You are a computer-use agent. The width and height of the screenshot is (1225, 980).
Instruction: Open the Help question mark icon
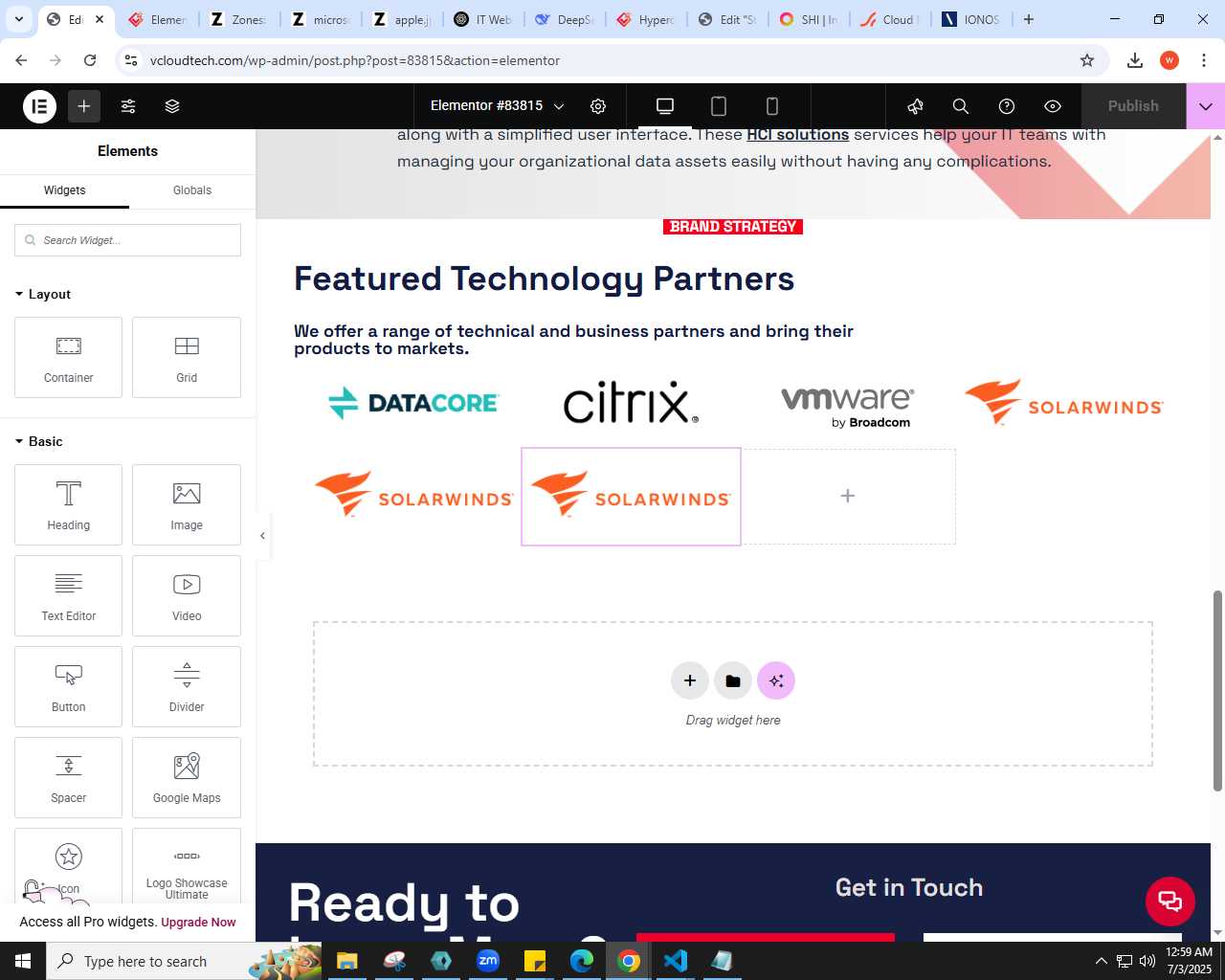[x=1007, y=106]
